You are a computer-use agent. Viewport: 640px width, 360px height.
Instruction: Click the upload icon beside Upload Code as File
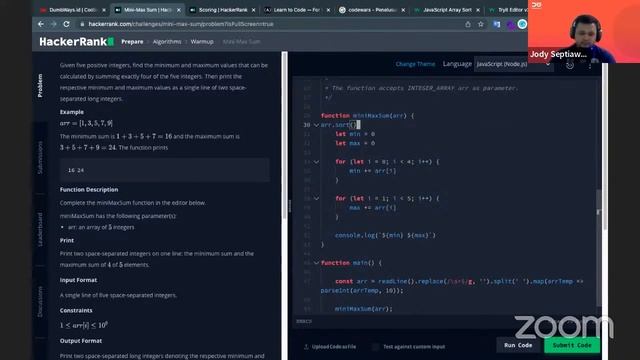(306, 347)
